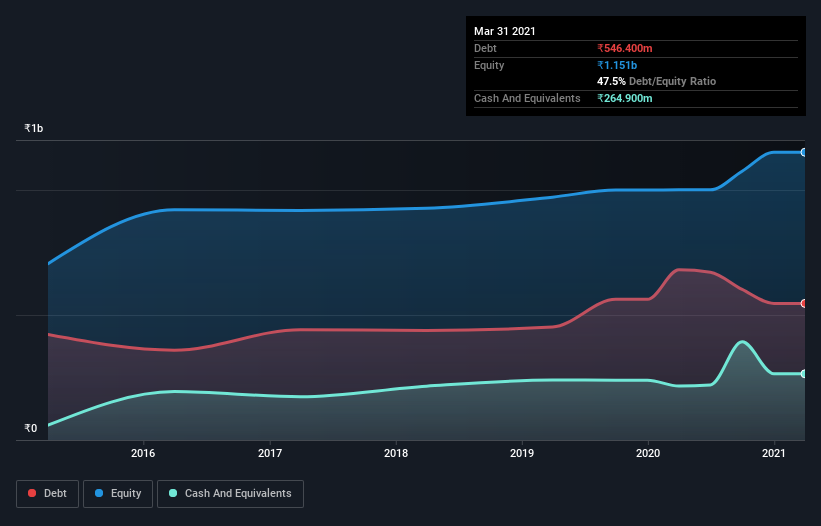Select the Debt endpoint marker on chart

[804, 304]
